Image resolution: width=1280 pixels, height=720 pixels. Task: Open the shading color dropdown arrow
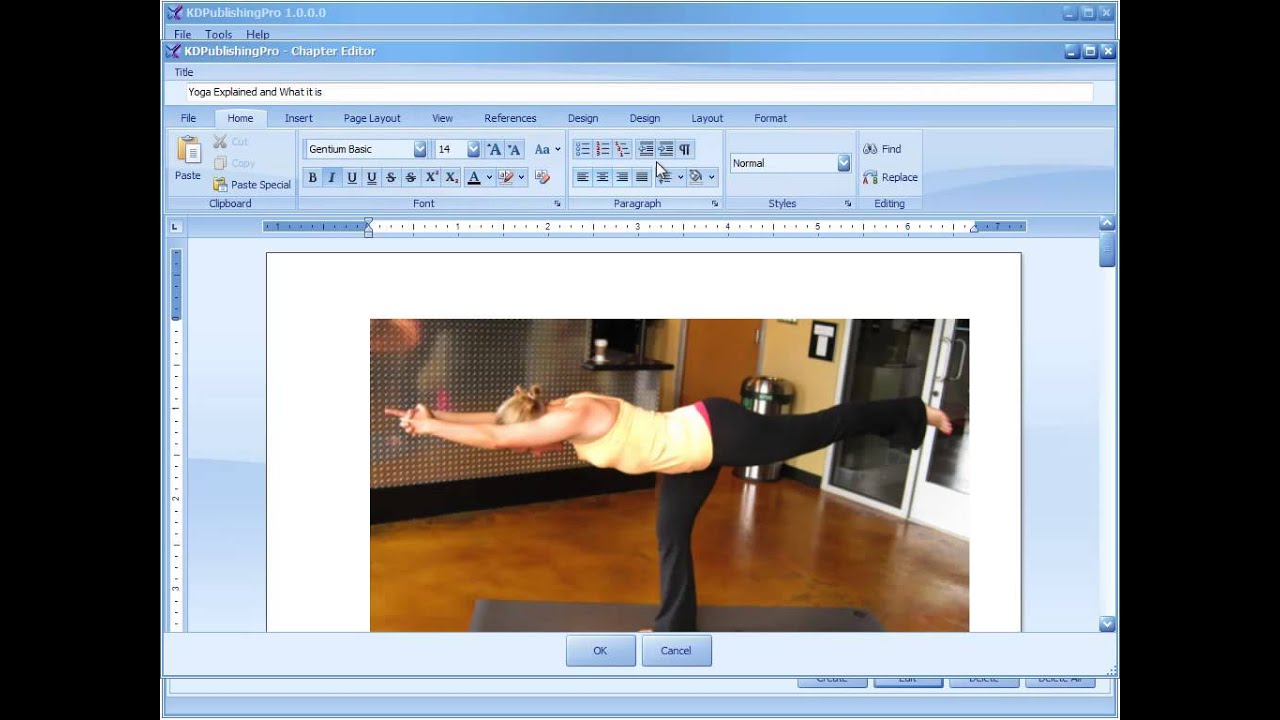711,177
